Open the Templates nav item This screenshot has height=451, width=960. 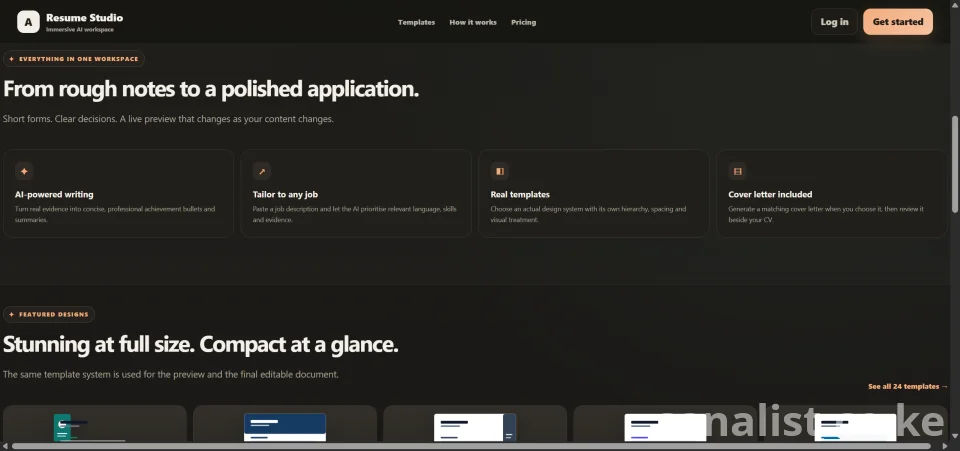[x=416, y=22]
